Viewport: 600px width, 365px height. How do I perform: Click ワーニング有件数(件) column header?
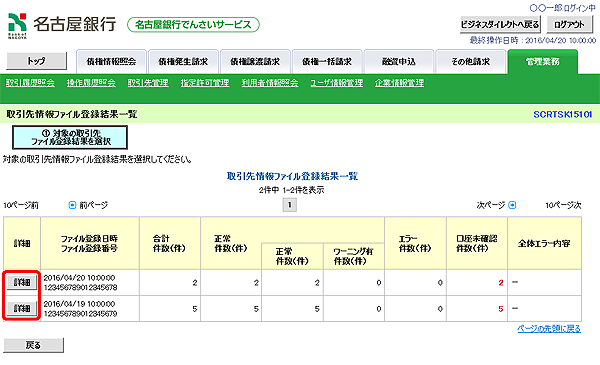pyautogui.click(x=354, y=256)
